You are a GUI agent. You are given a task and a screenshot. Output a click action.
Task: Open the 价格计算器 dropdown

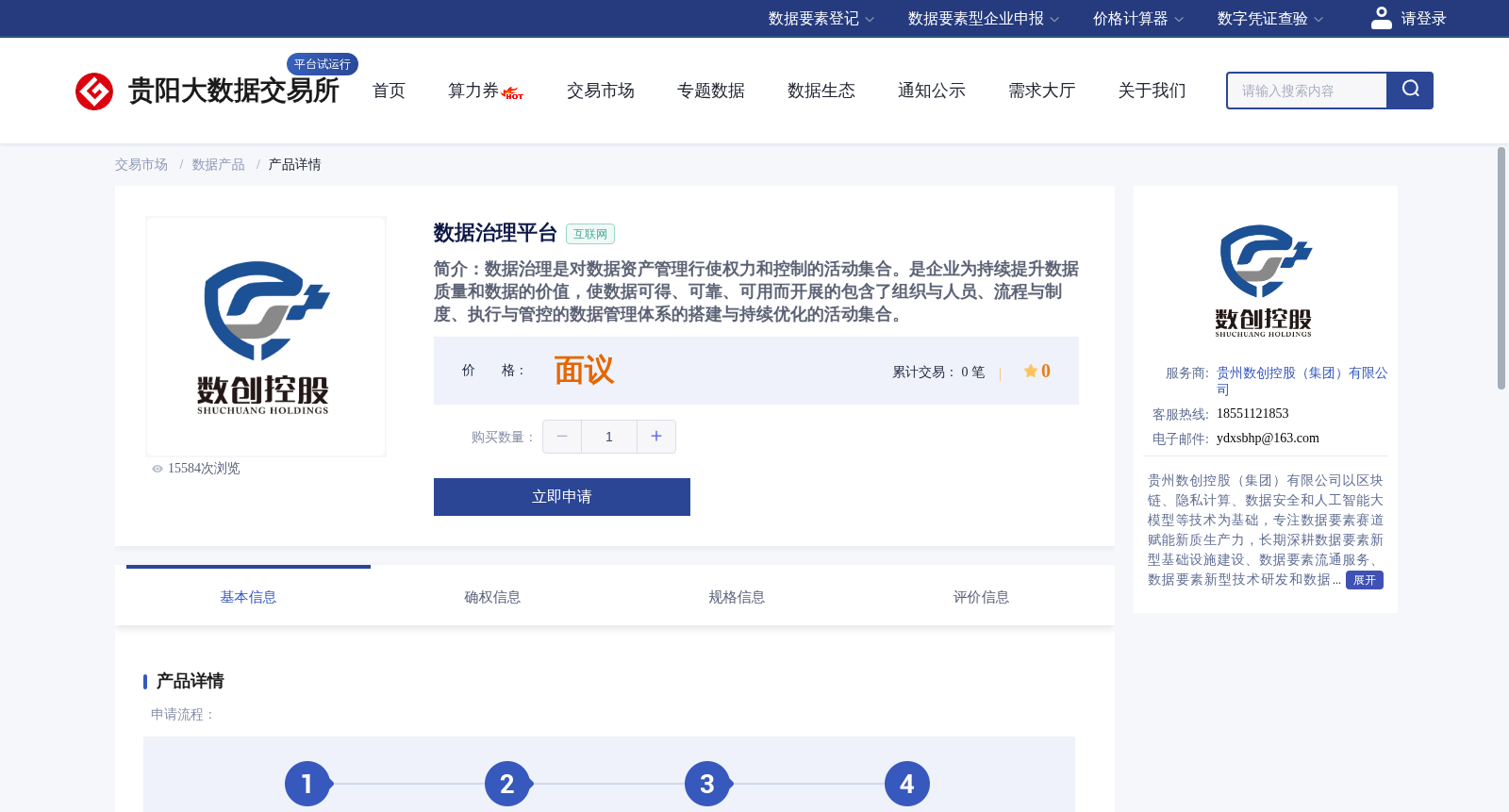pos(1138,19)
